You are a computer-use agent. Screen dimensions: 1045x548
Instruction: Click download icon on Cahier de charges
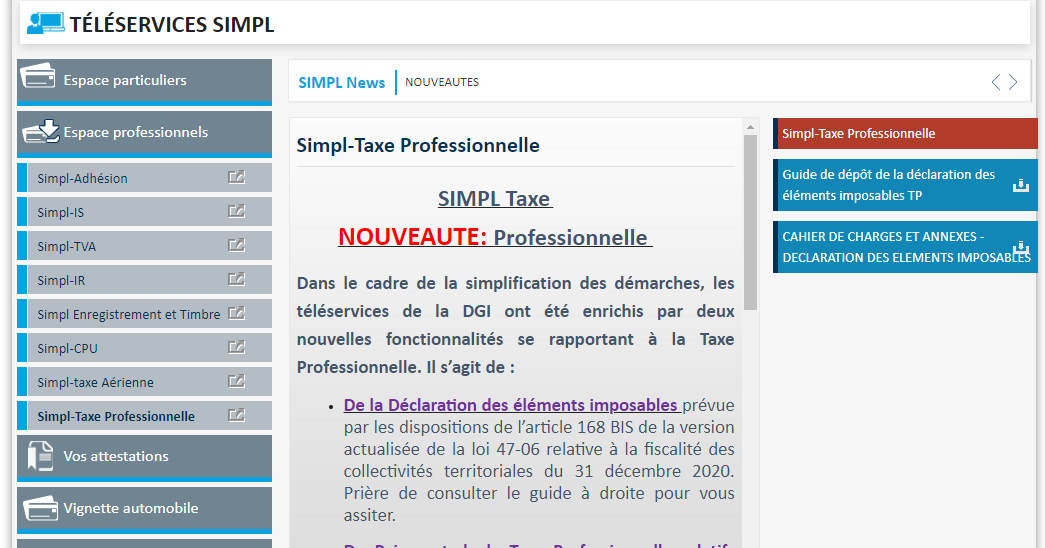pos(1020,248)
